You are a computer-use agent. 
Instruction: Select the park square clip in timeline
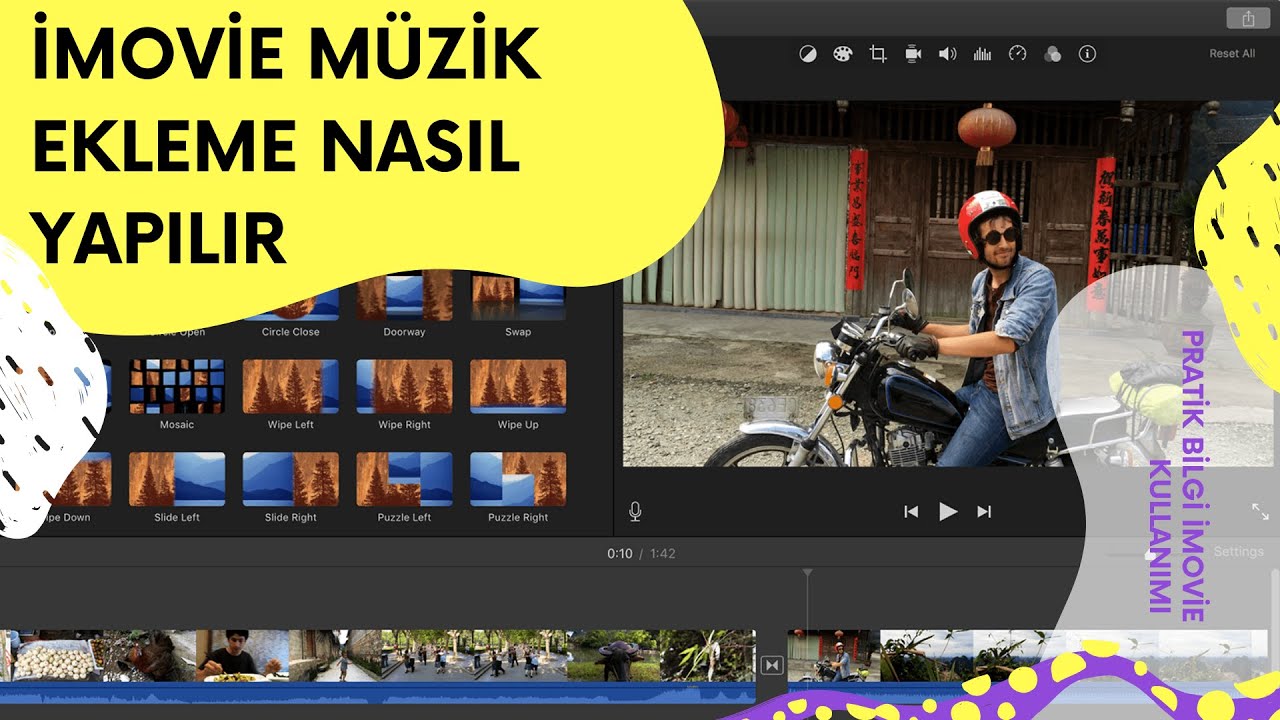coord(473,656)
